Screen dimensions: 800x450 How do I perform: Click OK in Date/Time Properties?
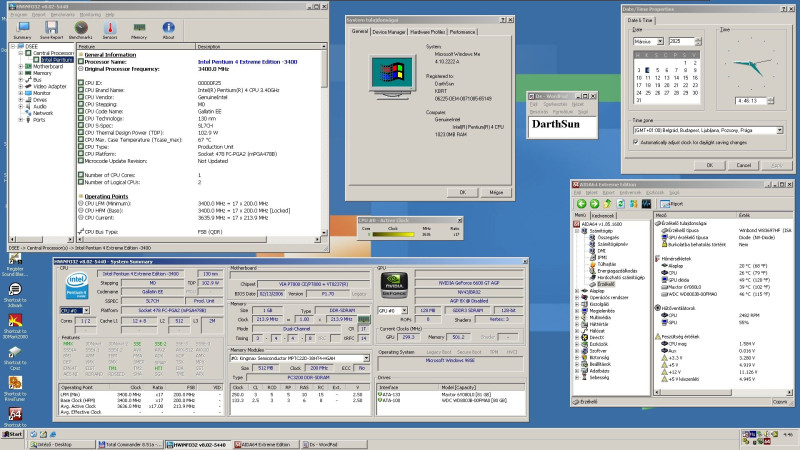[710, 165]
